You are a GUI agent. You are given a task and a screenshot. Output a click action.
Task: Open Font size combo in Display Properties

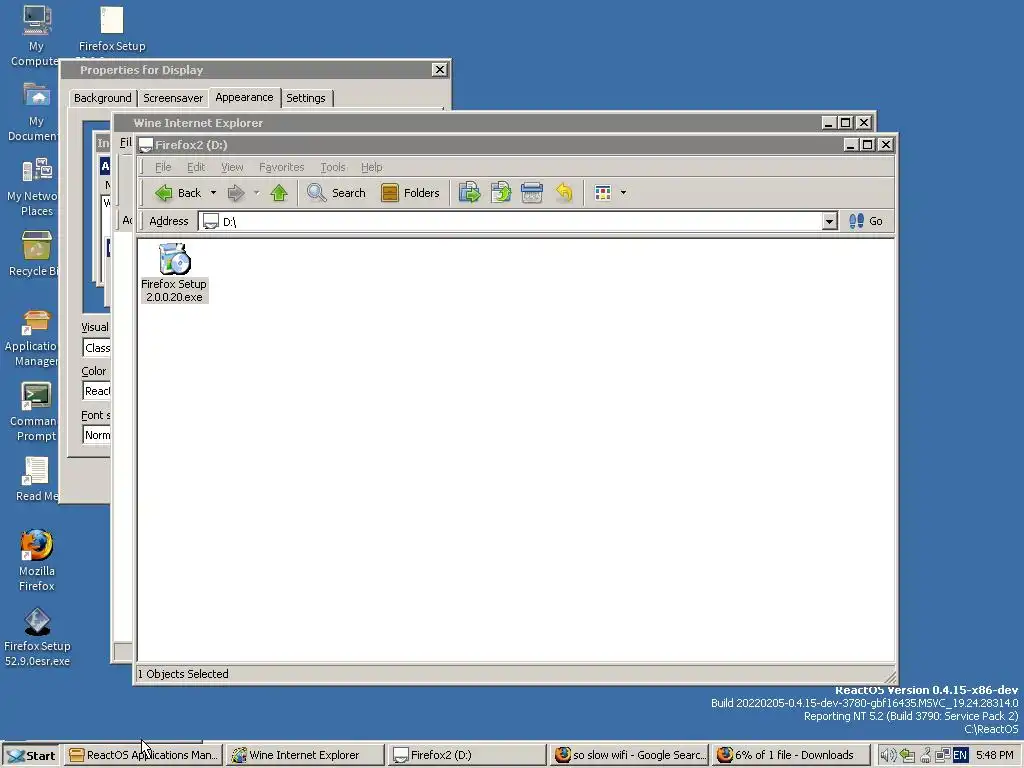[x=97, y=435]
